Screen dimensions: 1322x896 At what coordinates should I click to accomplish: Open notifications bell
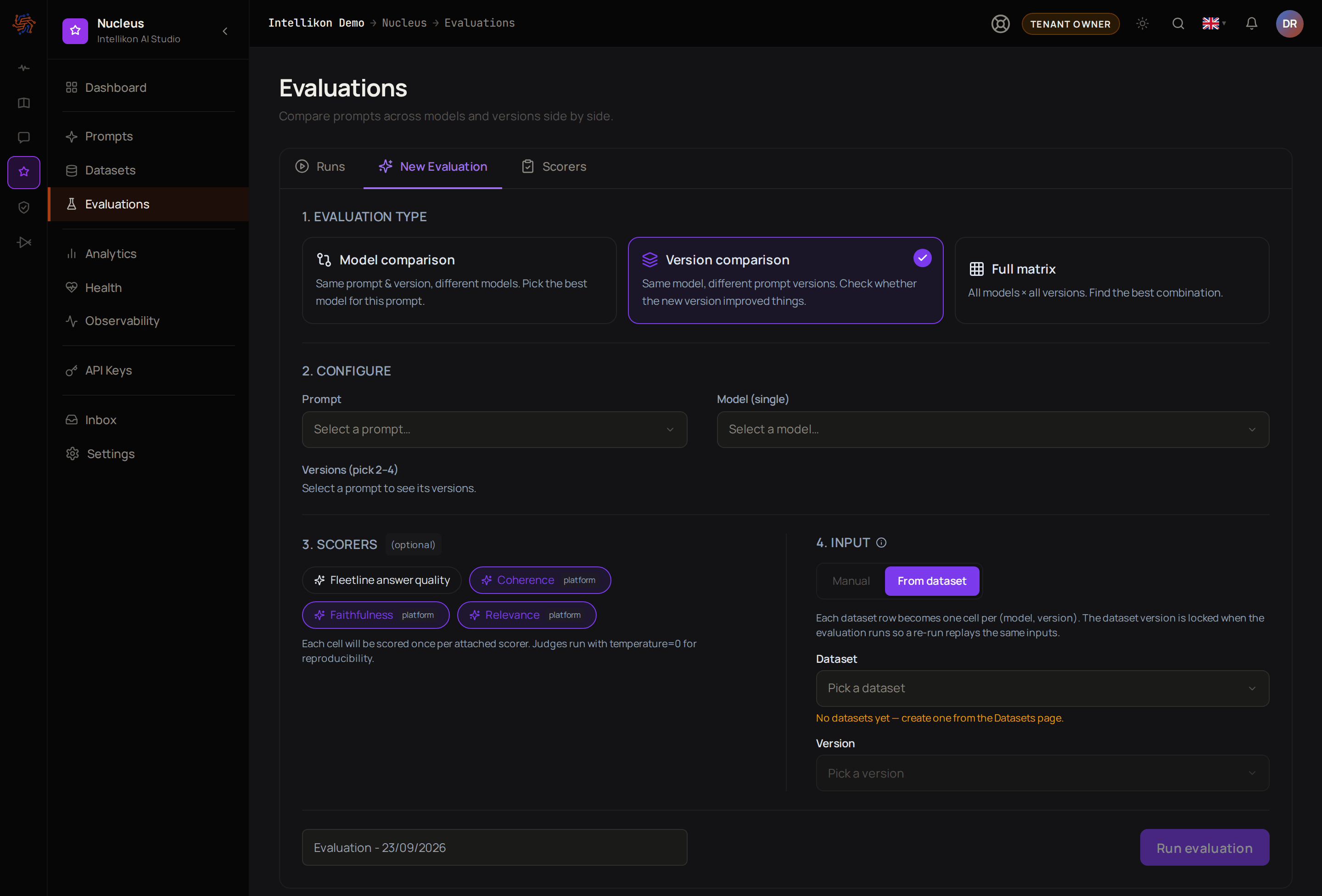click(x=1251, y=24)
